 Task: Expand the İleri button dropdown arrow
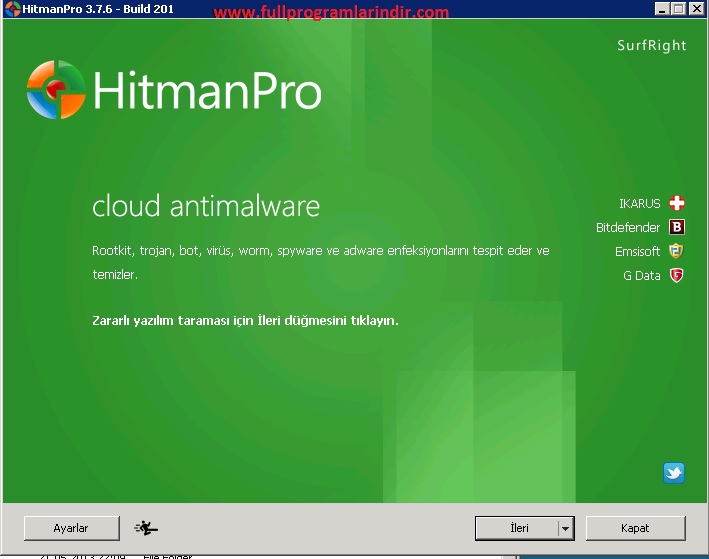point(565,528)
